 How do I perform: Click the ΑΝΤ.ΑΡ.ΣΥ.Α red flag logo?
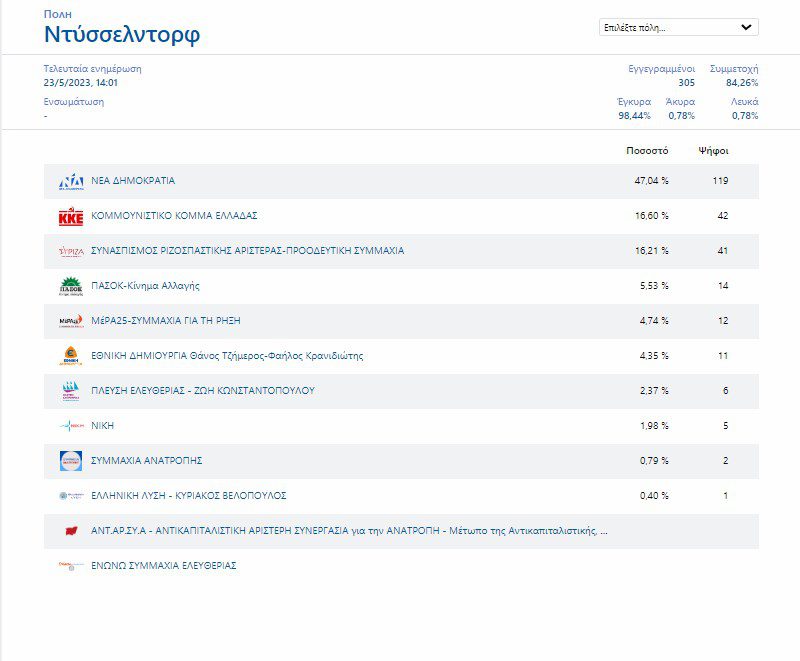[x=71, y=531]
